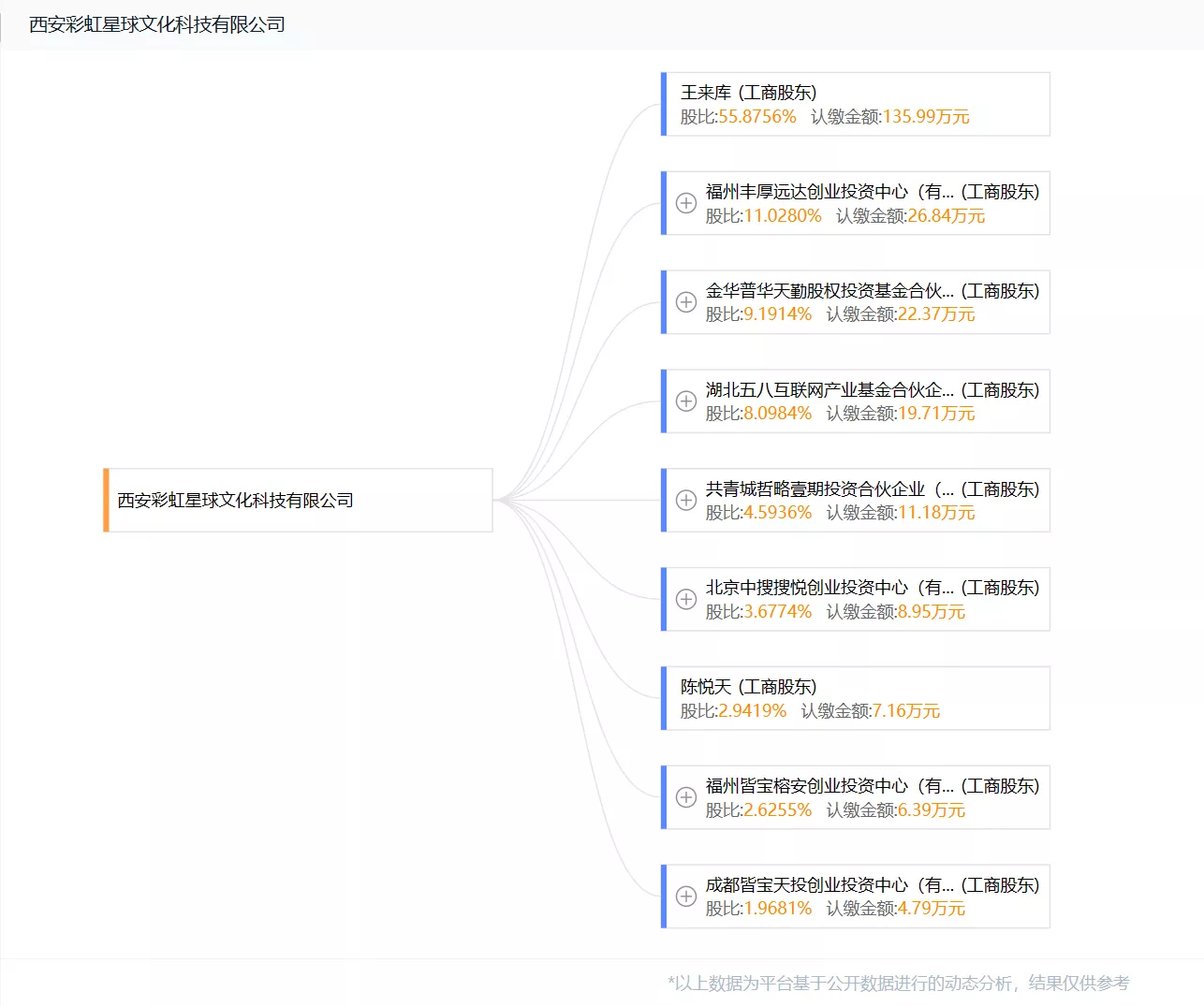Click share ratio 4.5936%

point(778,513)
